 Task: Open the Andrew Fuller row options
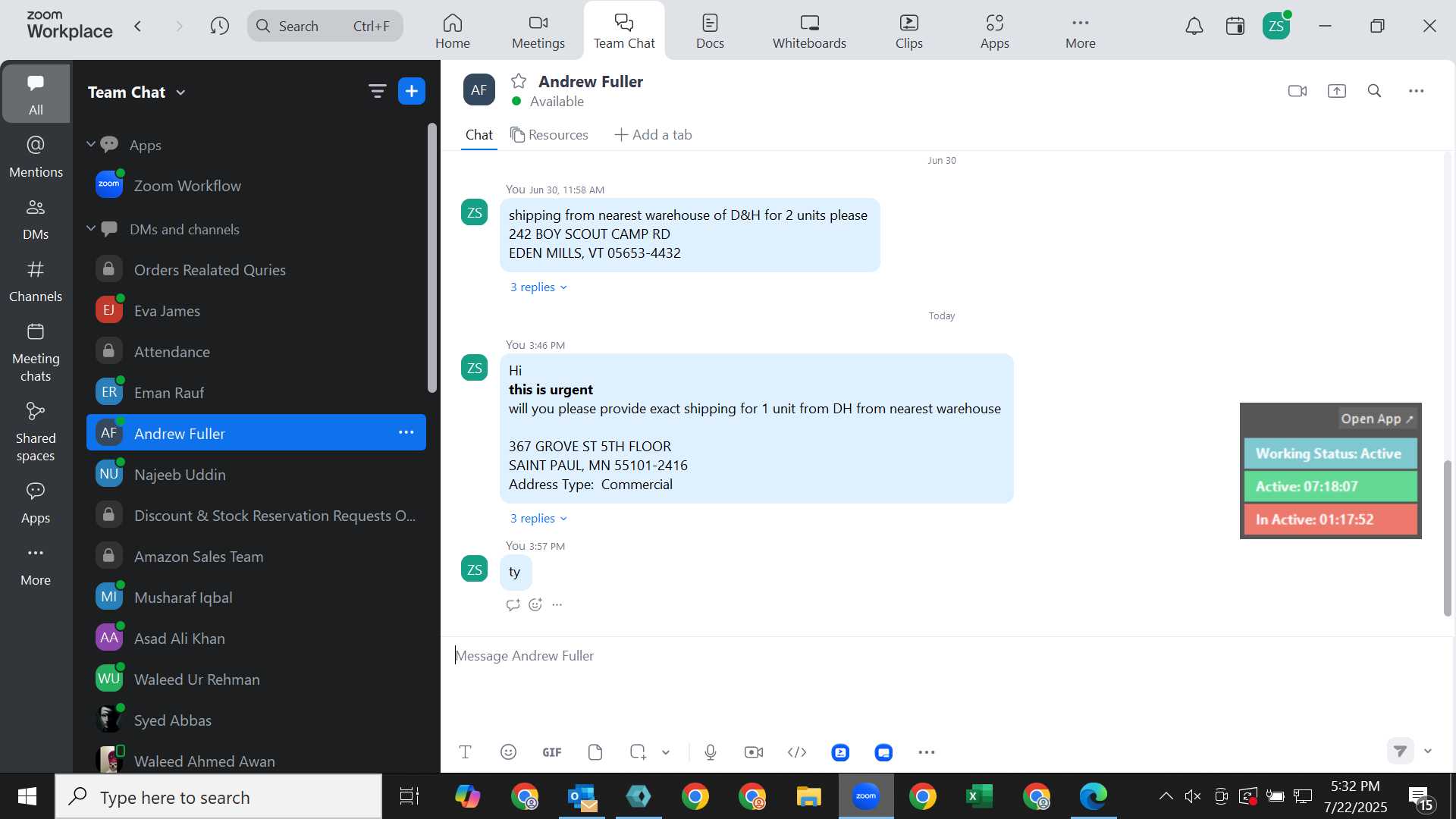click(x=406, y=433)
